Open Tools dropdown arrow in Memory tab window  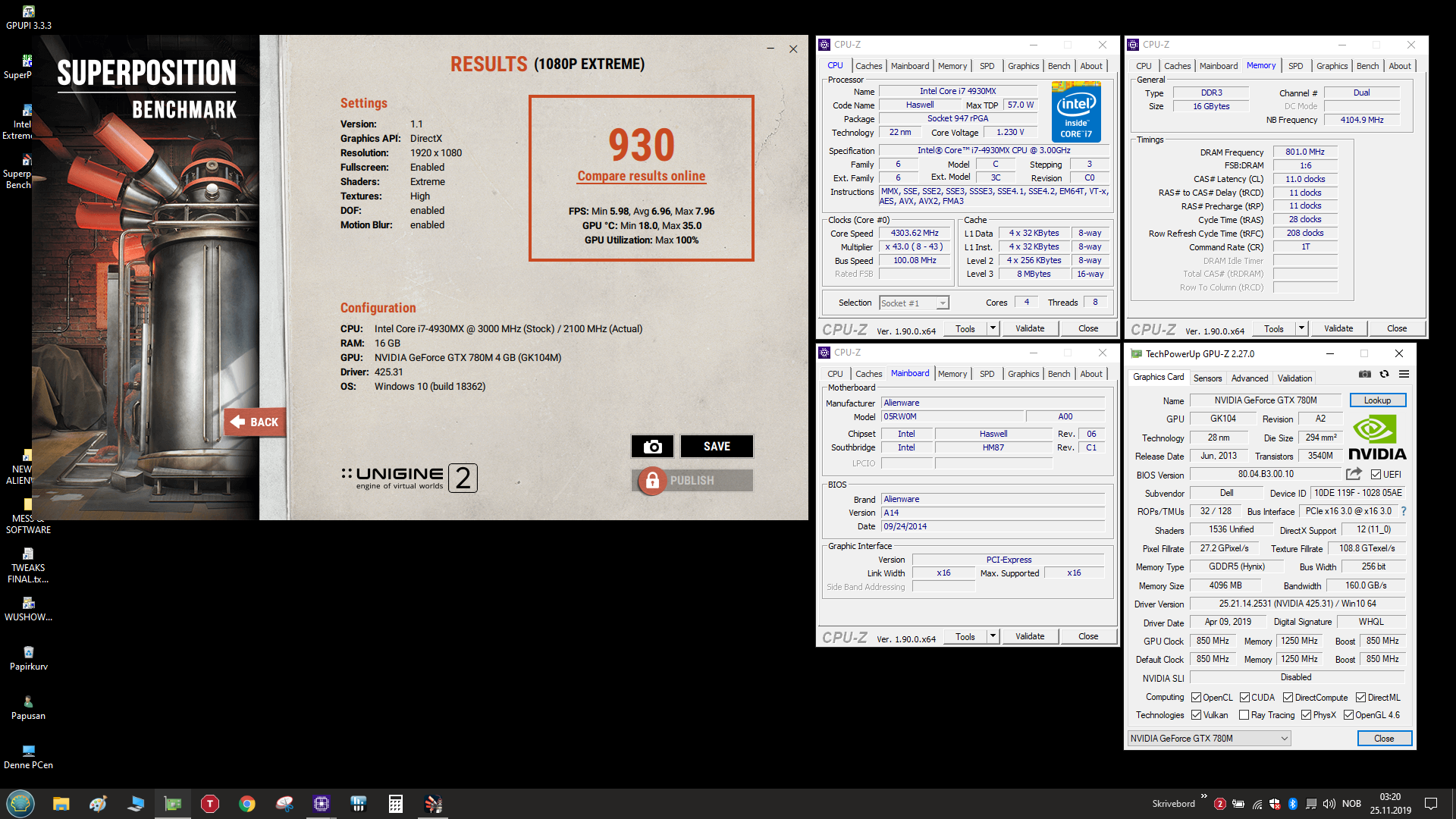click(x=1301, y=328)
